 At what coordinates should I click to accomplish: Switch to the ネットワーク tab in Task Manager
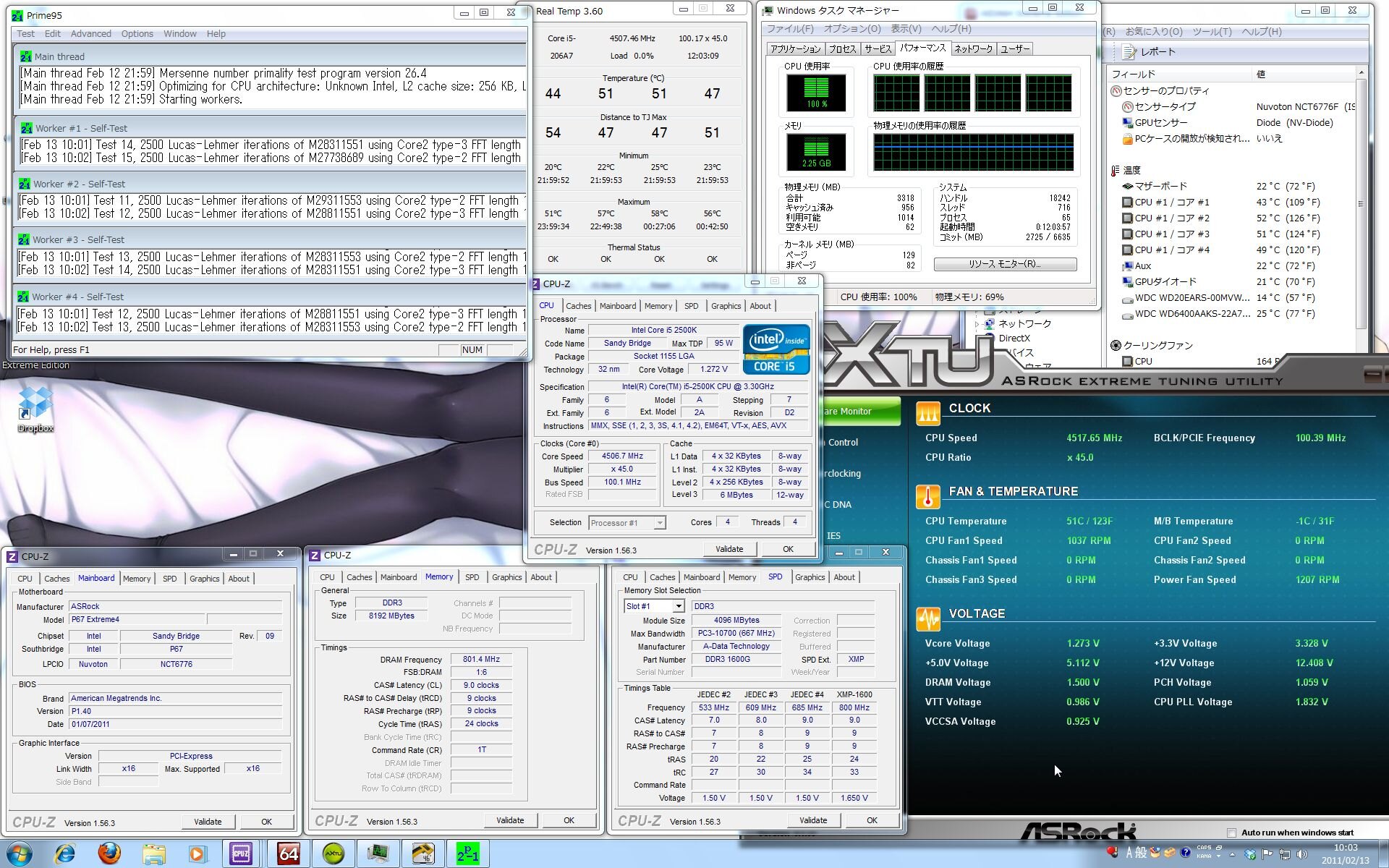pos(972,48)
